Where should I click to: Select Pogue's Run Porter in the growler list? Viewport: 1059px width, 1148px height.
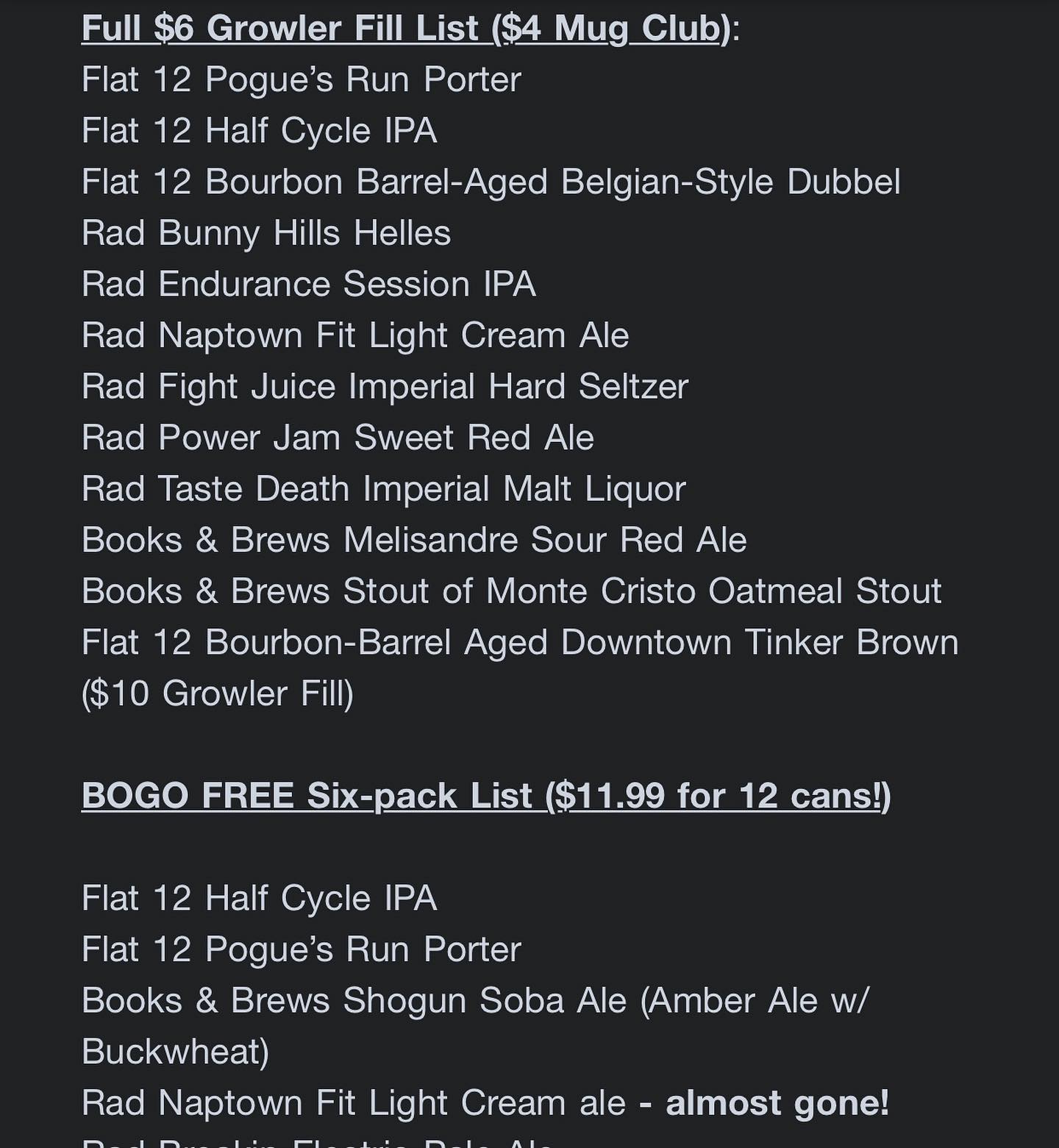tap(302, 80)
